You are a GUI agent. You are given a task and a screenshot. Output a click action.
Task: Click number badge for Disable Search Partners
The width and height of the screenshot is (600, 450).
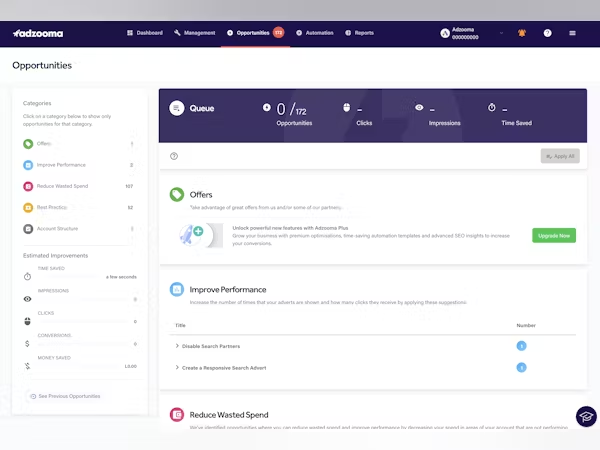coord(522,346)
